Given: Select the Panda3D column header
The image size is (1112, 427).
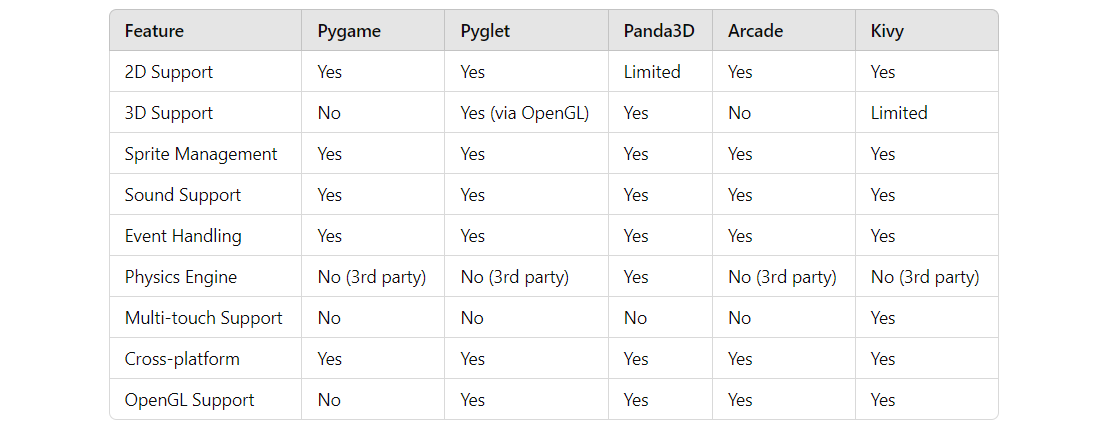Looking at the screenshot, I should point(660,31).
